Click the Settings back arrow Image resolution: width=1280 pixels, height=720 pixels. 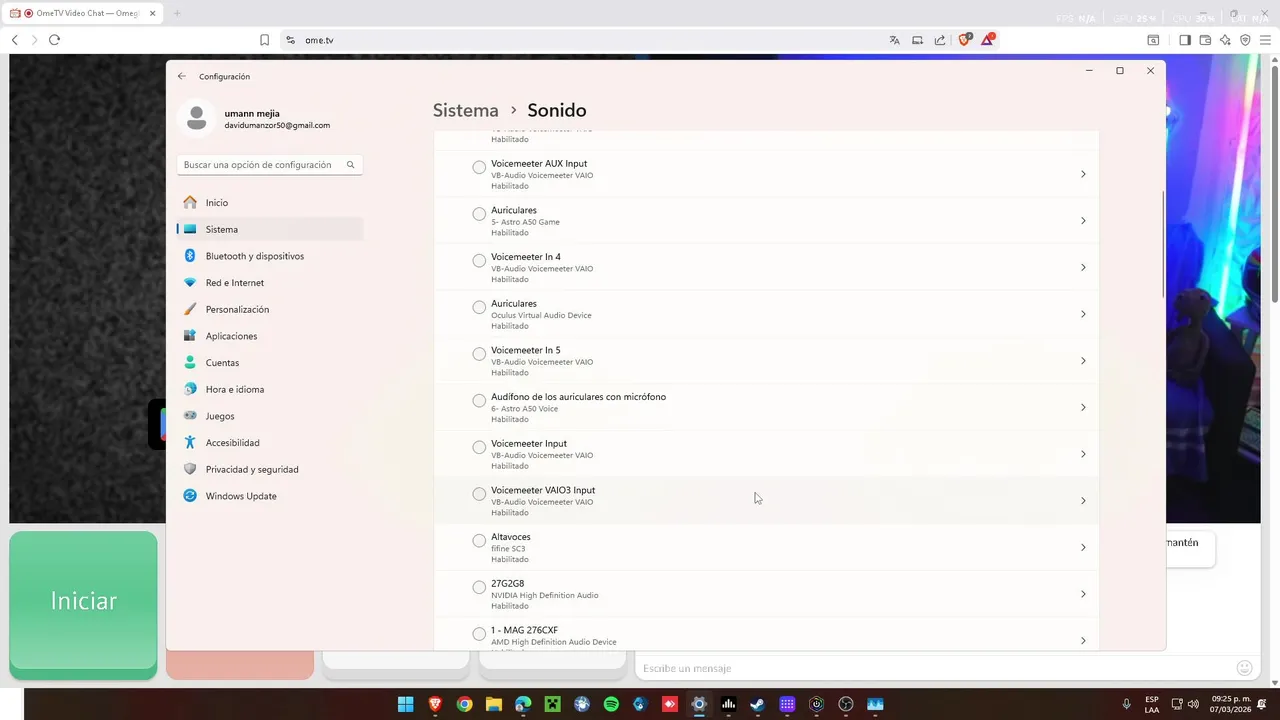click(182, 76)
